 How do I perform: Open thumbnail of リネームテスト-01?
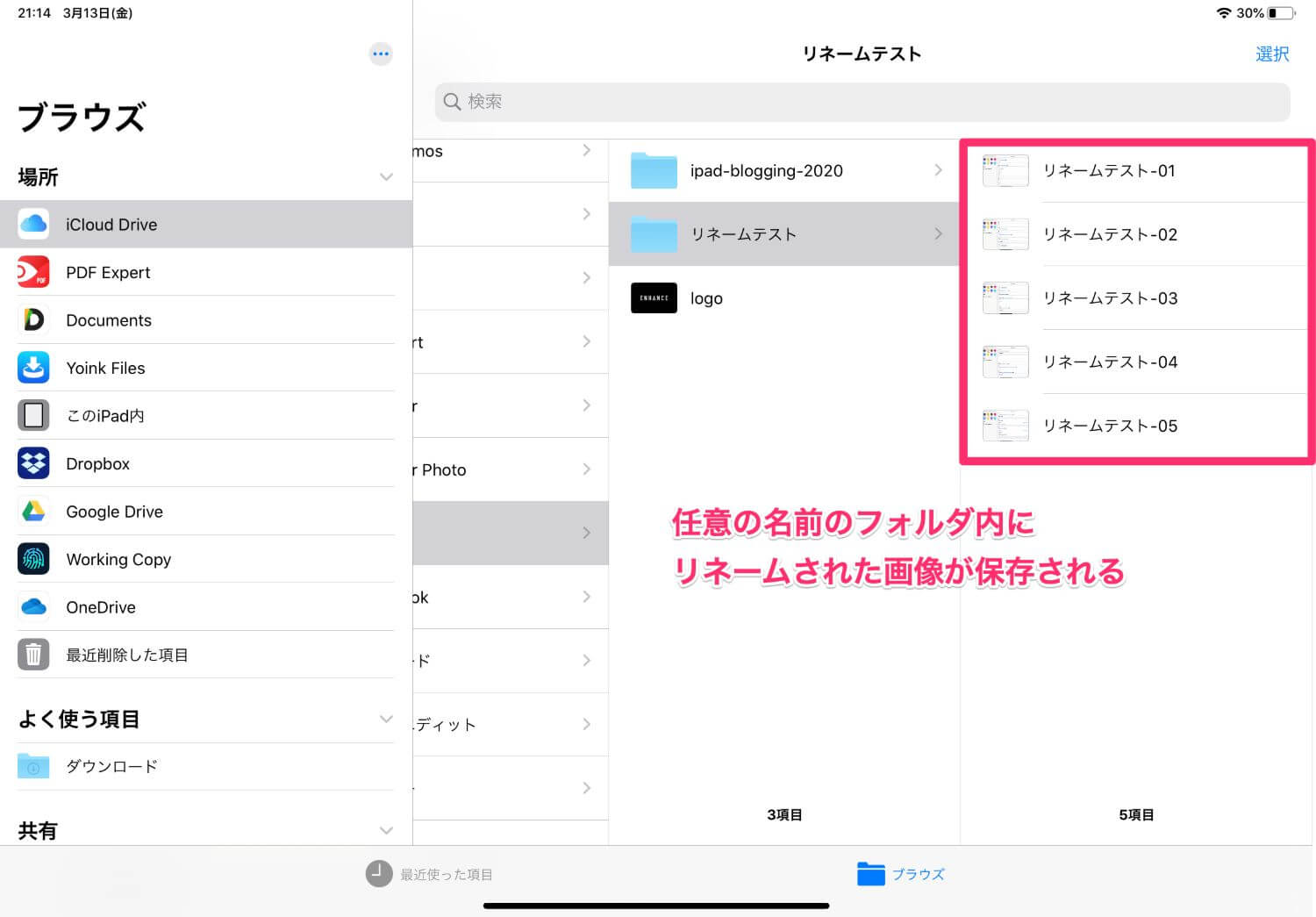[1005, 170]
